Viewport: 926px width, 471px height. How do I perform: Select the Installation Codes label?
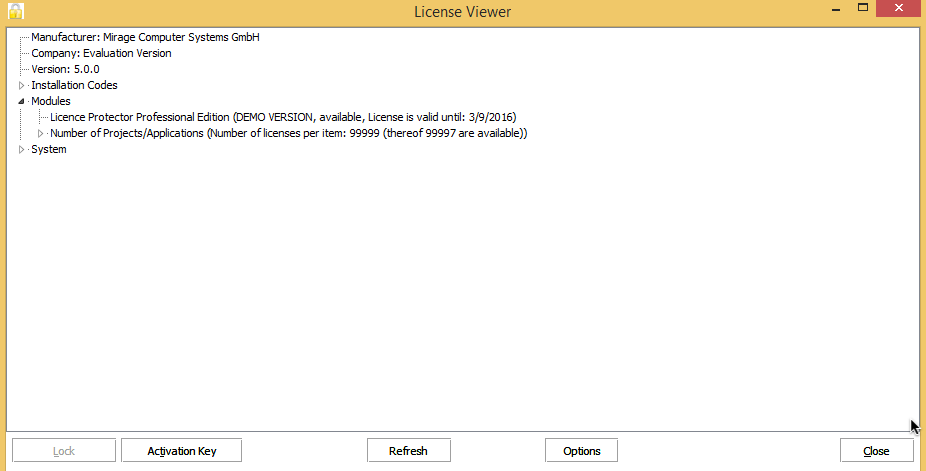(74, 85)
